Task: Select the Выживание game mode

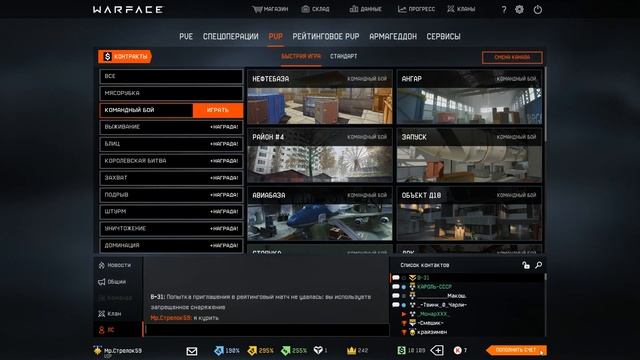Action: [171, 127]
